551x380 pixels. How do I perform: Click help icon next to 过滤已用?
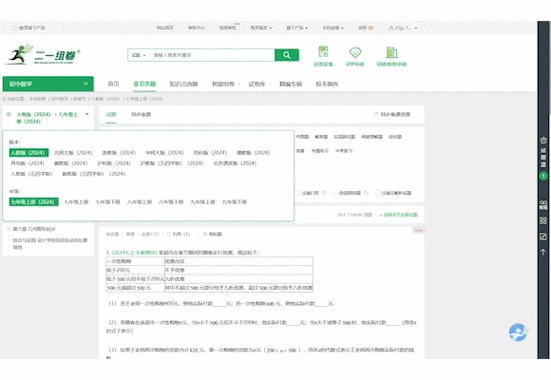click(x=324, y=193)
